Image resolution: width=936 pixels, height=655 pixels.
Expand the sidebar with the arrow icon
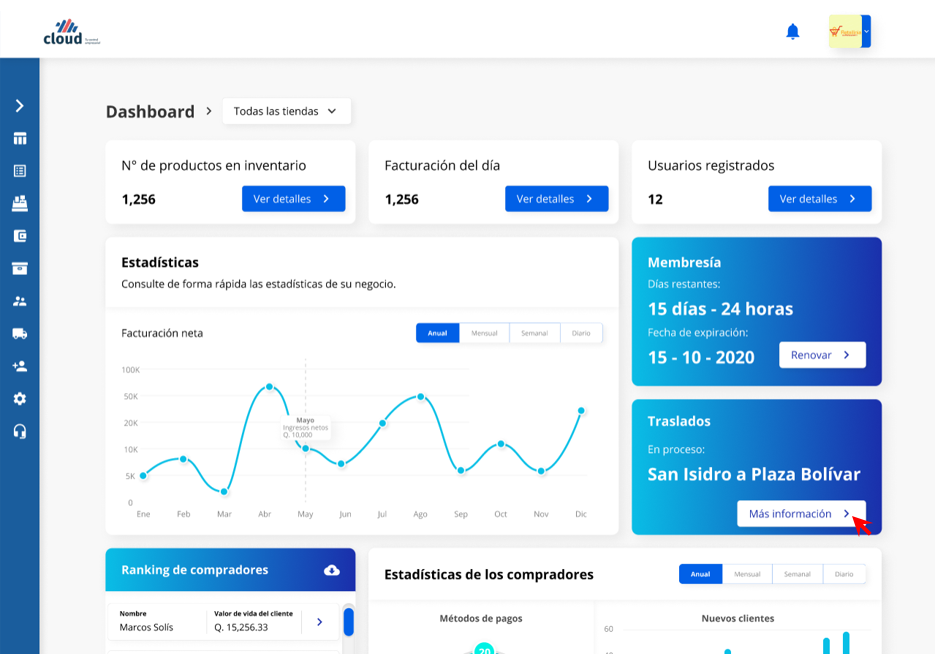[x=20, y=106]
